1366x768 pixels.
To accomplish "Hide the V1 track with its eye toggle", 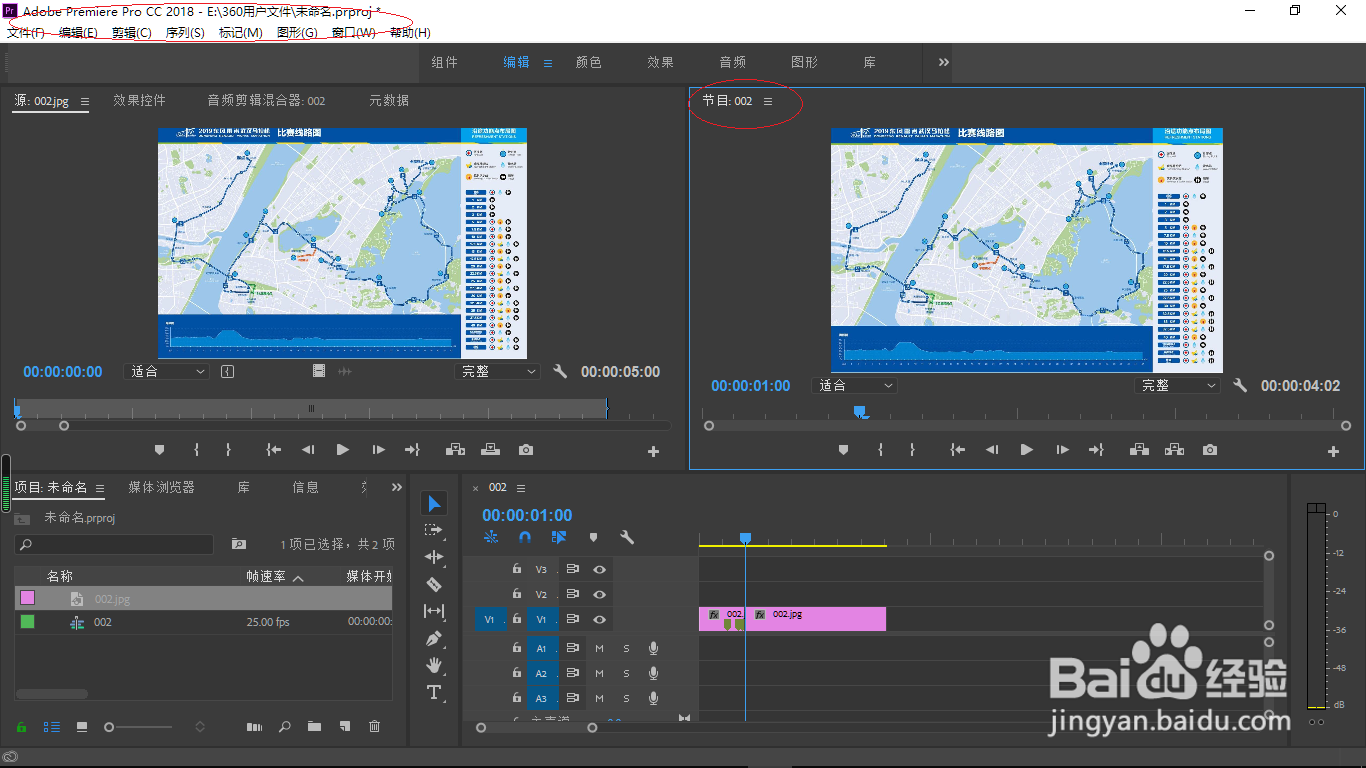I will coord(599,619).
